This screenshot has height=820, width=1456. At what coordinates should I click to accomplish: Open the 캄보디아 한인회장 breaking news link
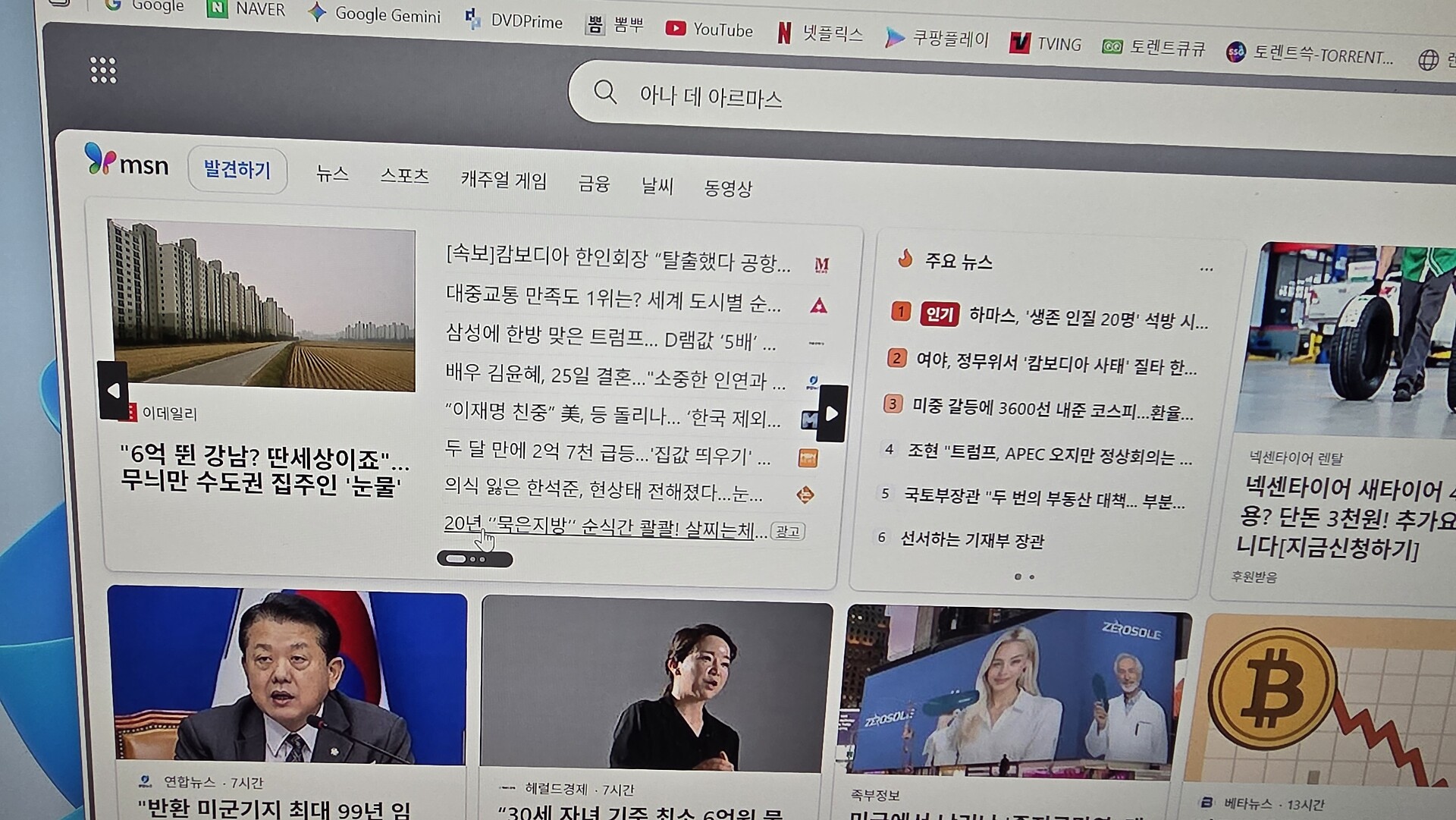click(x=617, y=259)
